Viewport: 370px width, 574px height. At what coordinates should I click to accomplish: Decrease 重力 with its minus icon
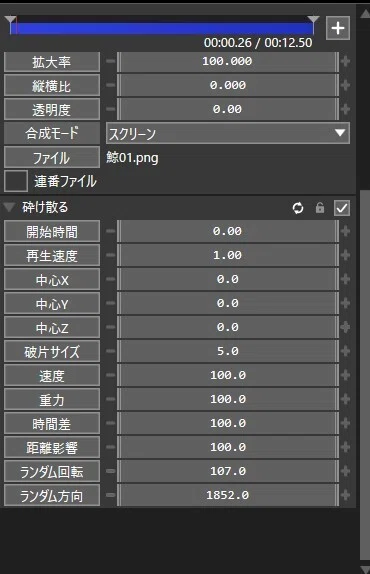click(x=111, y=399)
